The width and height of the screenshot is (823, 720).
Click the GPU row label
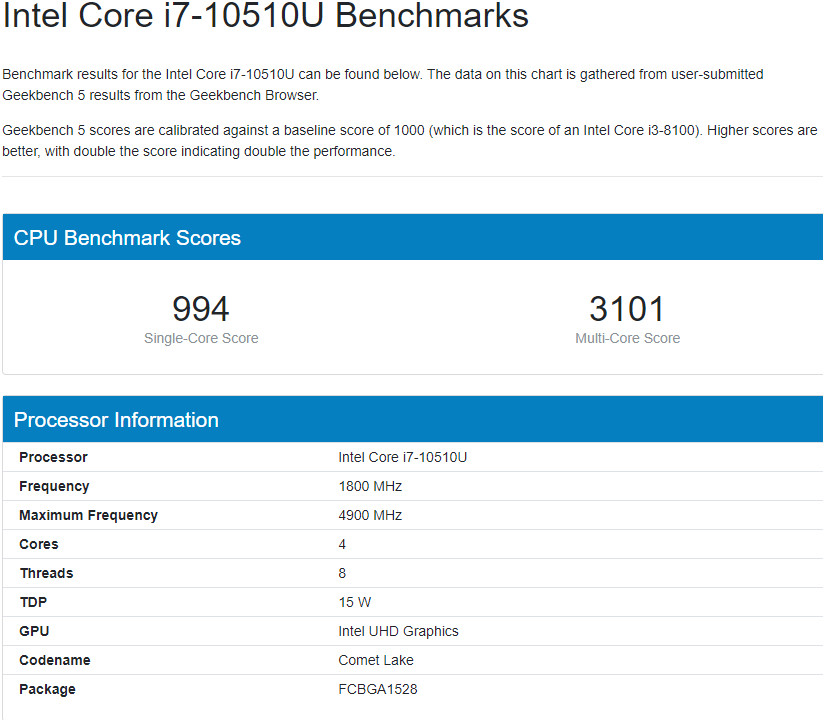34,631
